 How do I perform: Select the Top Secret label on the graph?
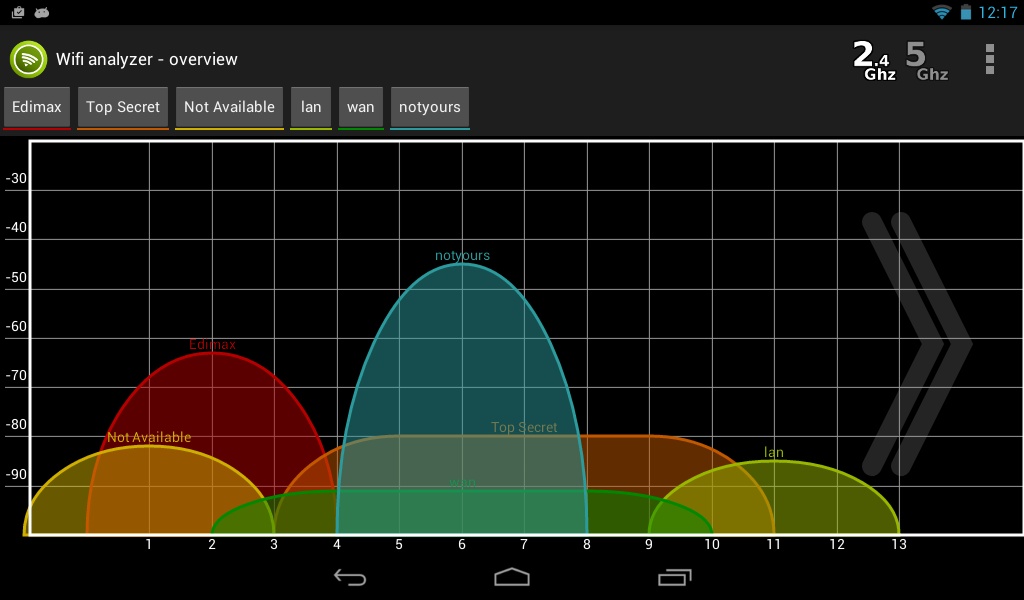(x=524, y=427)
